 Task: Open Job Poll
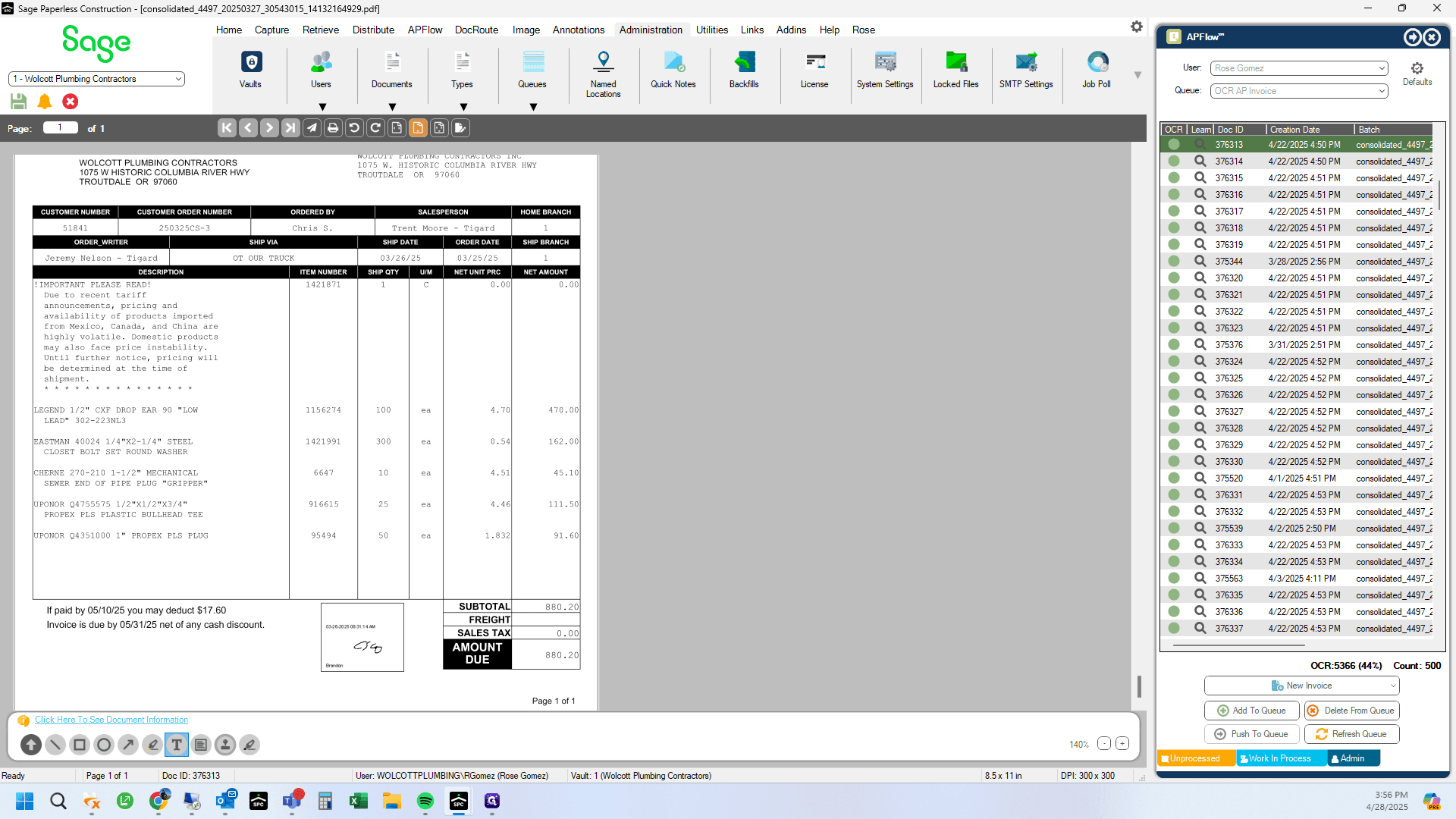tap(1097, 69)
